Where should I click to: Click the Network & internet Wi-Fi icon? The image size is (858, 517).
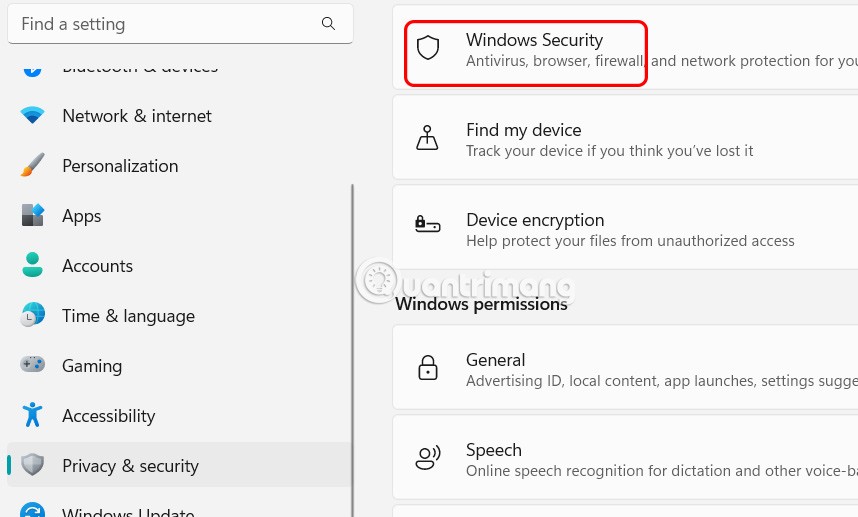pos(33,116)
